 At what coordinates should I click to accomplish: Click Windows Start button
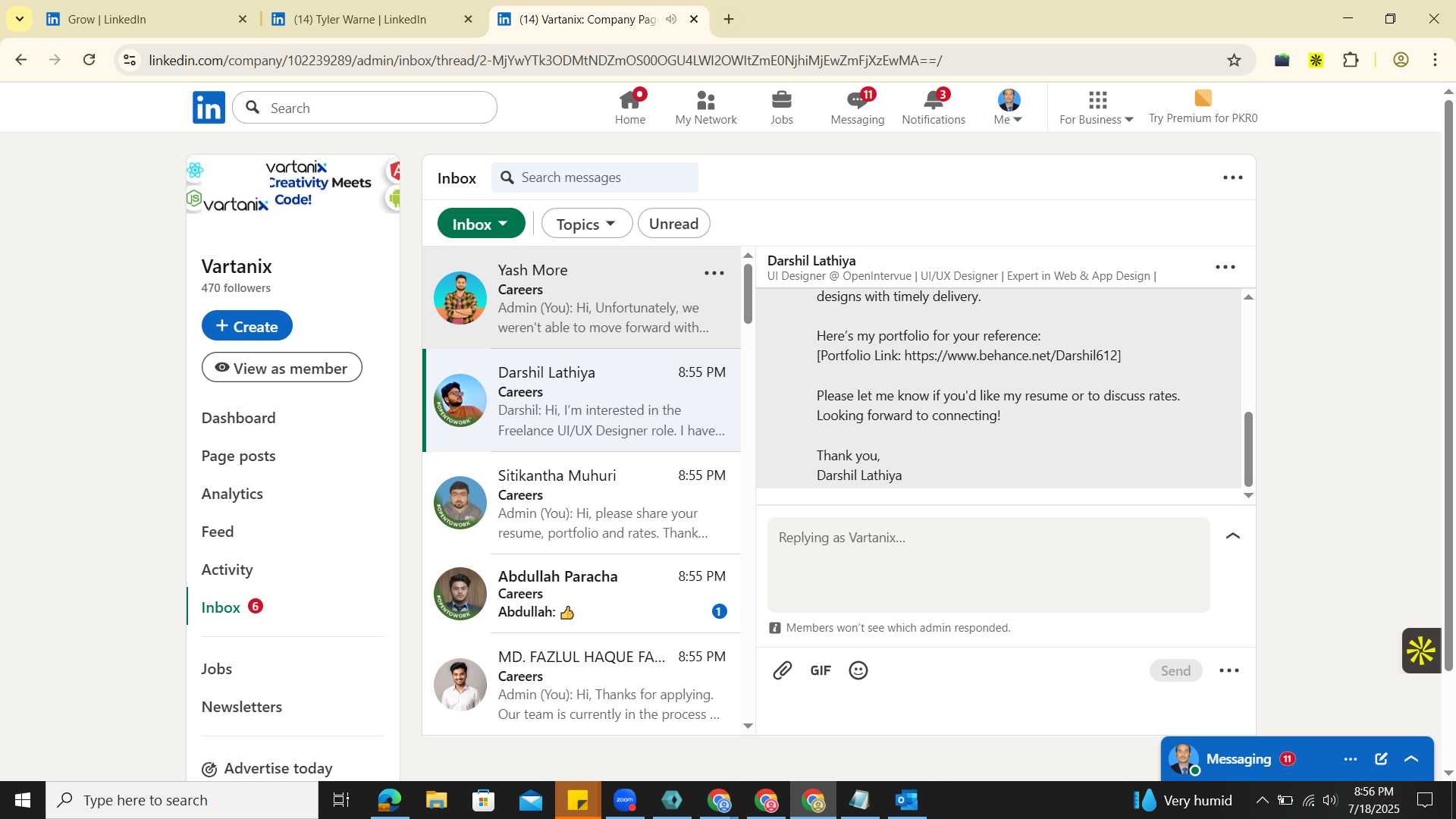tap(23, 800)
